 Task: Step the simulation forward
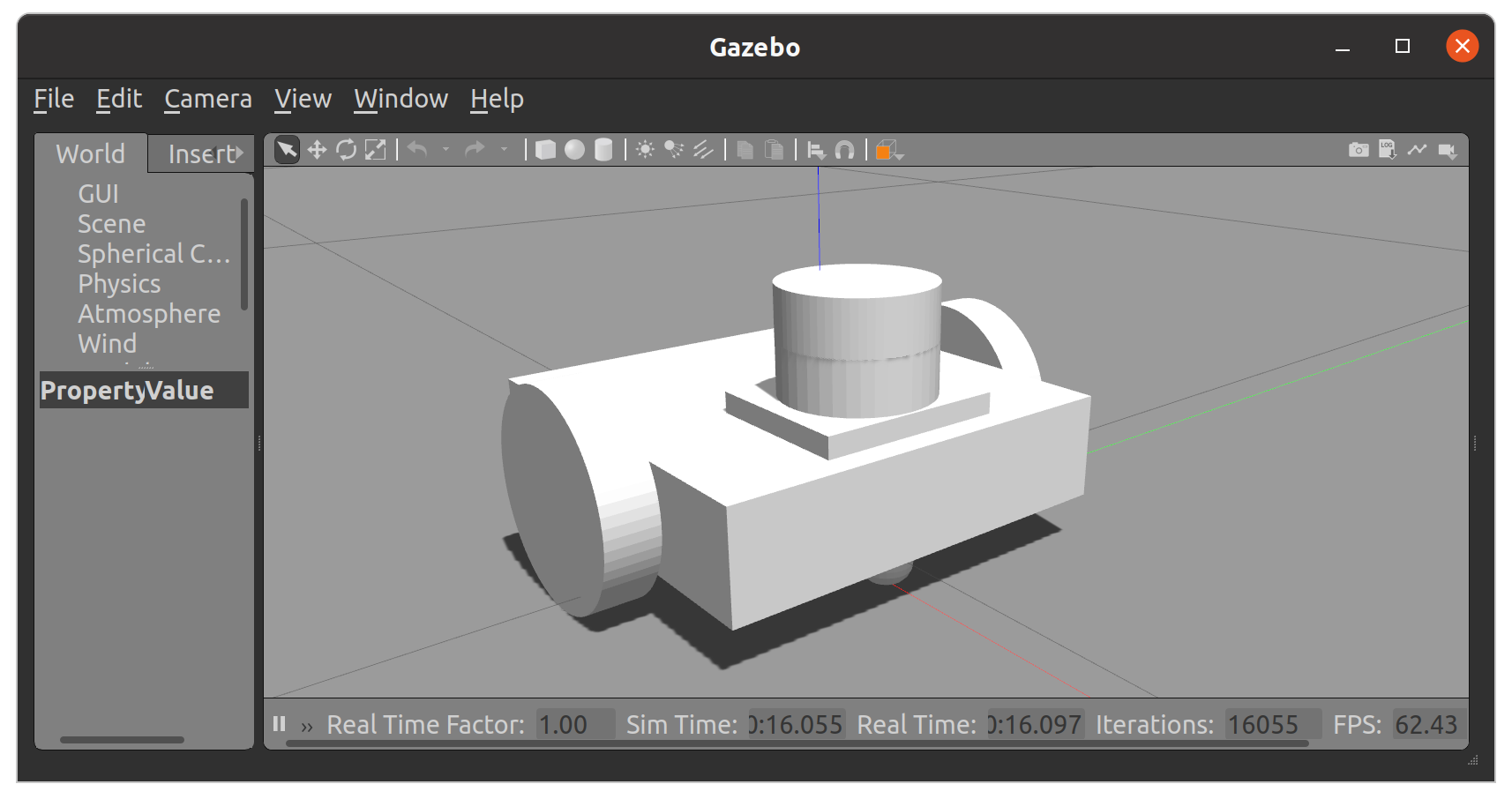(307, 727)
